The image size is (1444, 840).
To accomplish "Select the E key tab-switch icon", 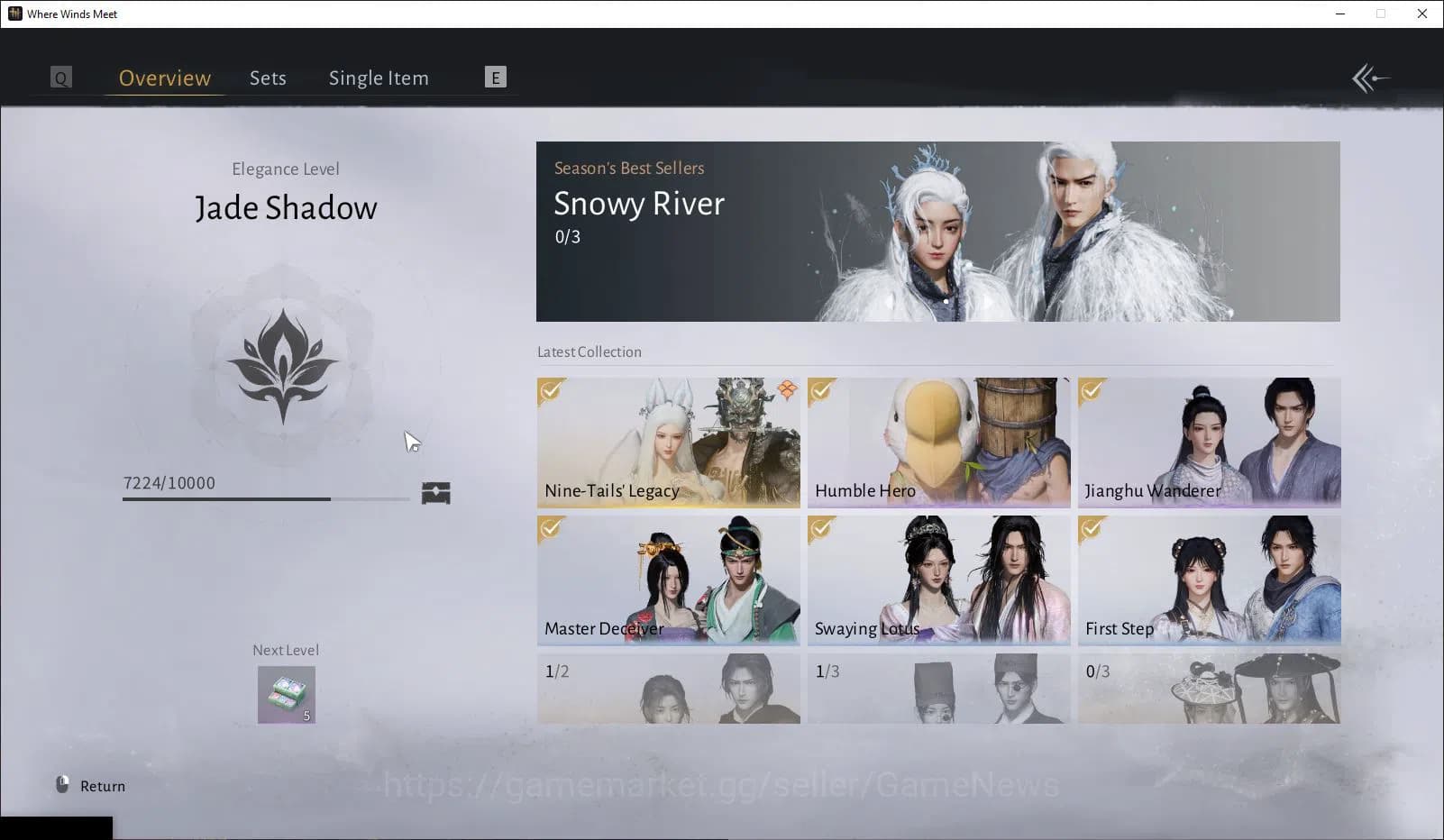I will tap(495, 78).
